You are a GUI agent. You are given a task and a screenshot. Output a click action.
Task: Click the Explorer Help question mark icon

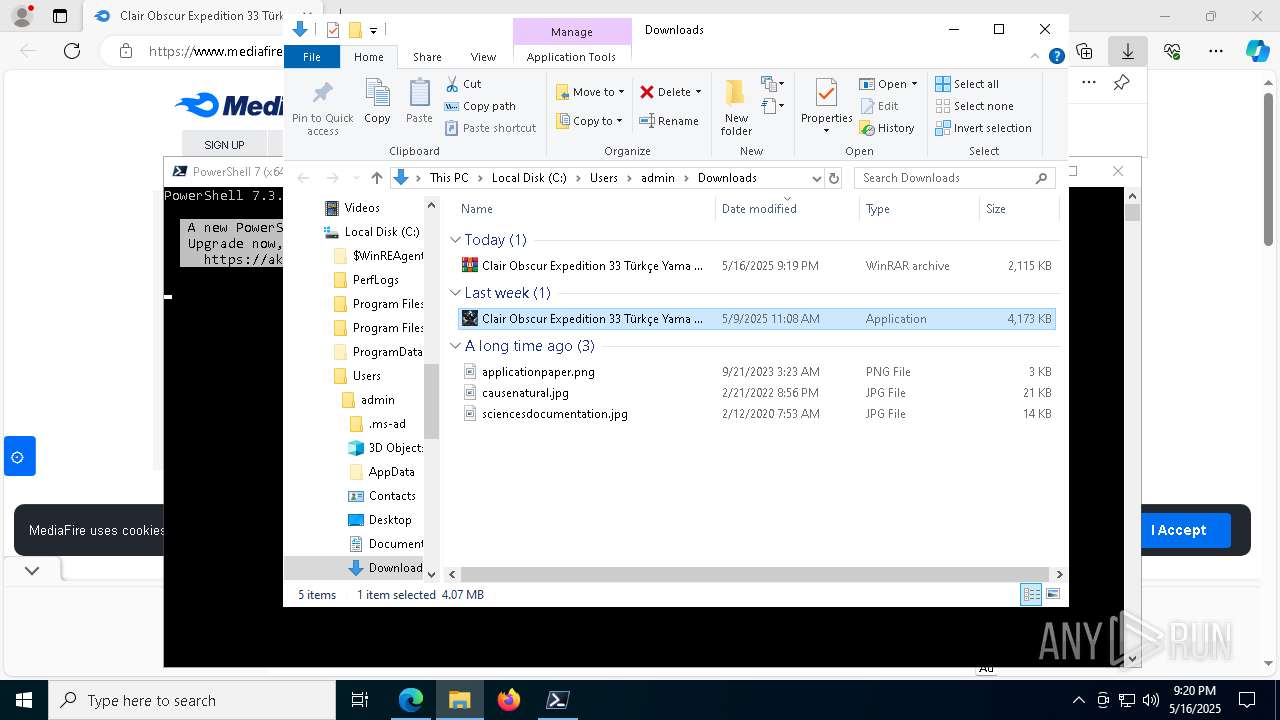point(1056,57)
